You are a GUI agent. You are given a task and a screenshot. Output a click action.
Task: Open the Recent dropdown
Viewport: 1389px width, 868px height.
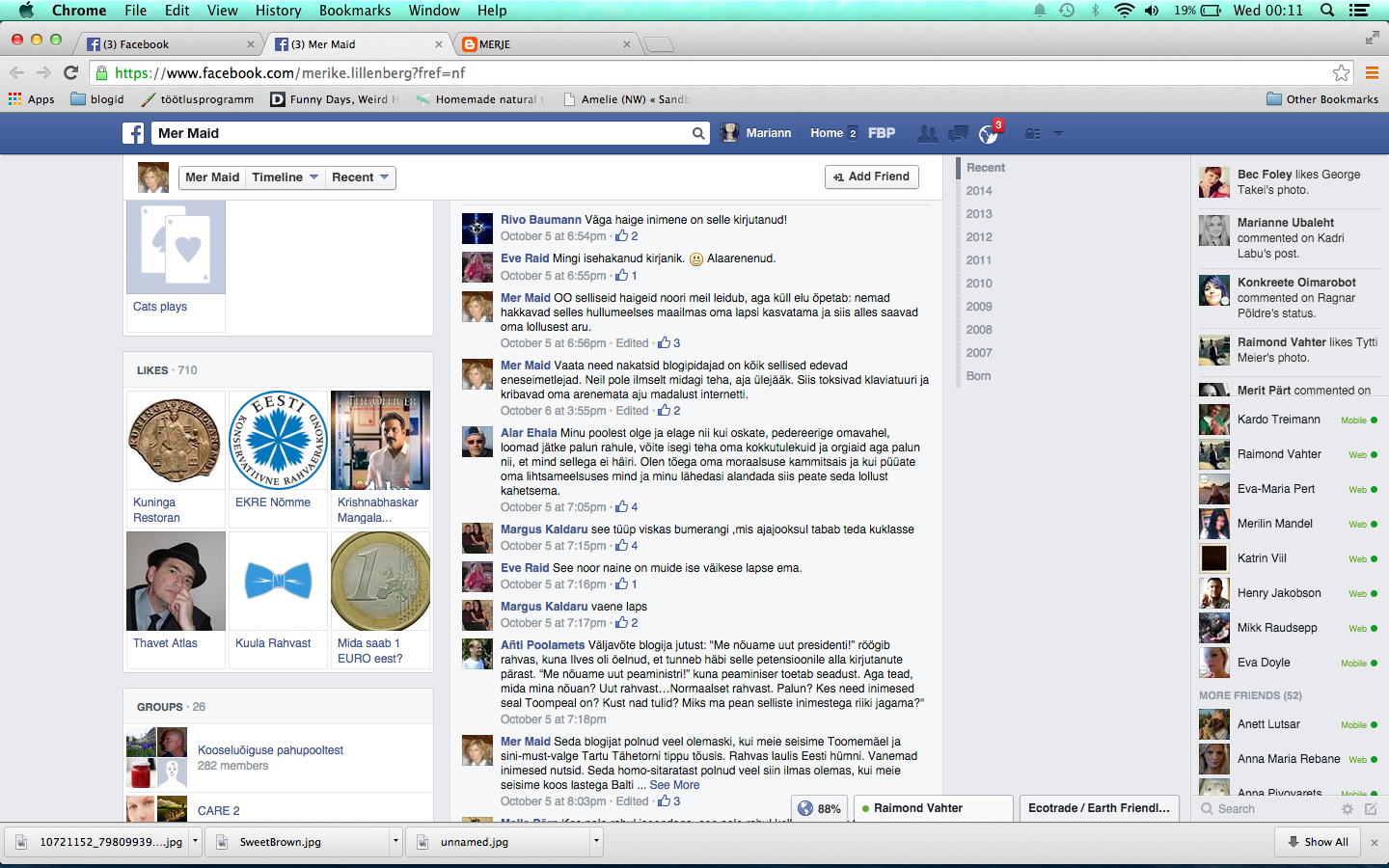[360, 177]
